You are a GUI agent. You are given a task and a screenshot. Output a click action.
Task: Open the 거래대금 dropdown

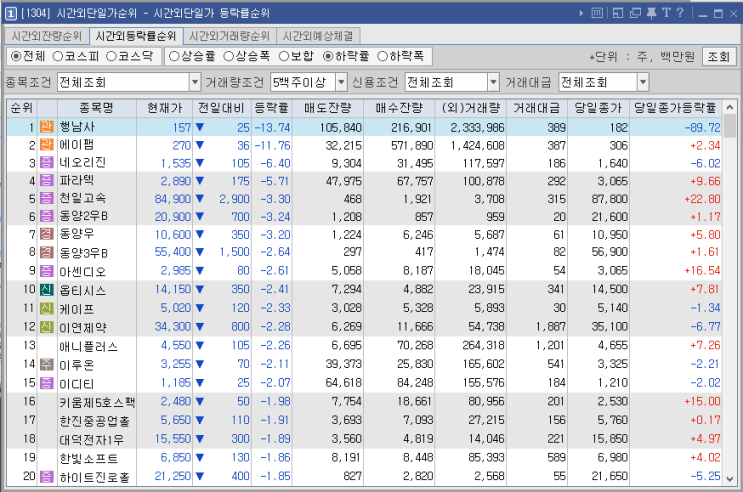643,82
